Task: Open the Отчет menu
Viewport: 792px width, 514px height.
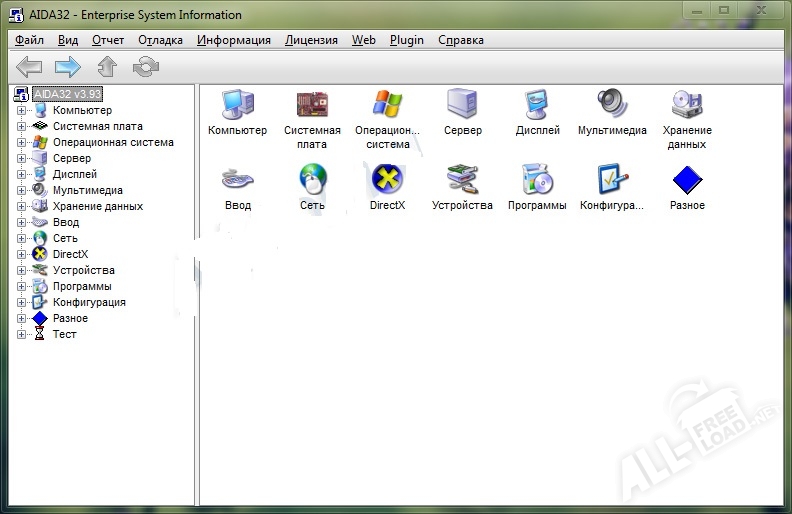Action: 108,40
